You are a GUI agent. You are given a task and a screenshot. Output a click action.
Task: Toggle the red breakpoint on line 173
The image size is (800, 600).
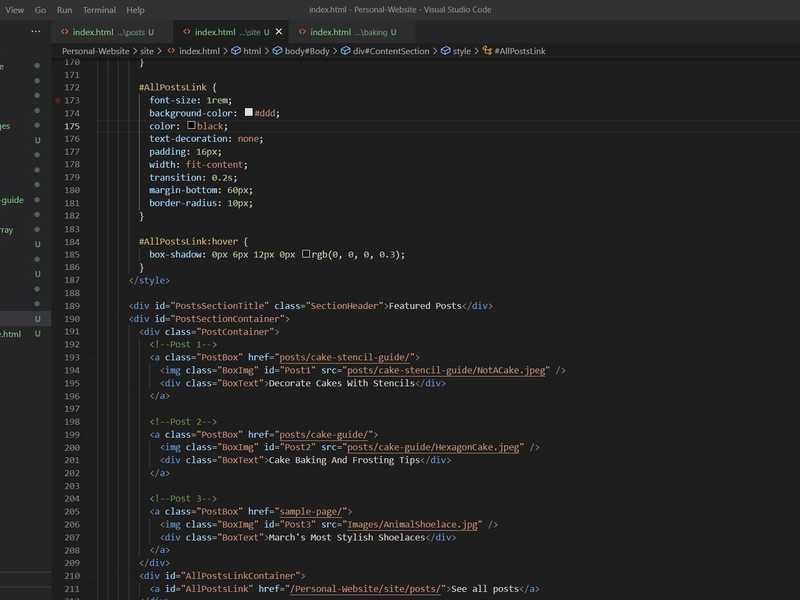pyautogui.click(x=58, y=100)
